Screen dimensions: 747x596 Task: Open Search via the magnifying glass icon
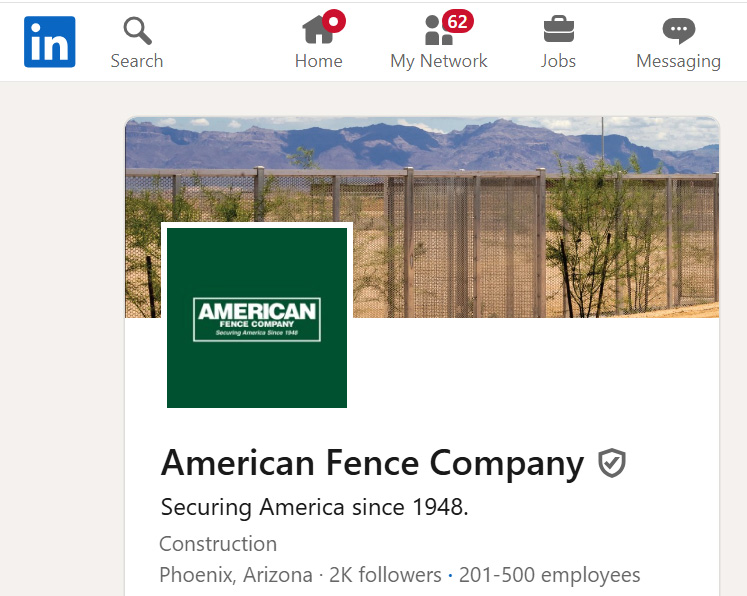(137, 31)
